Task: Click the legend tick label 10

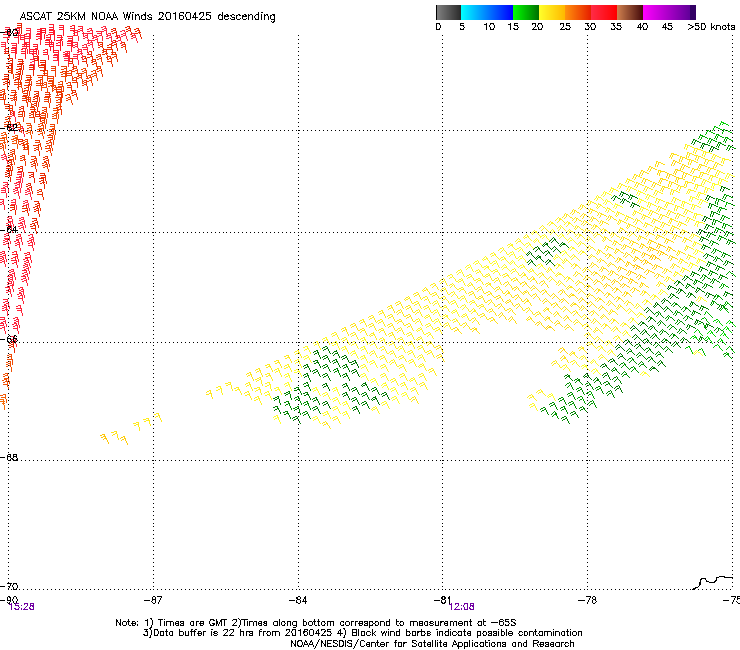Action: tap(489, 27)
